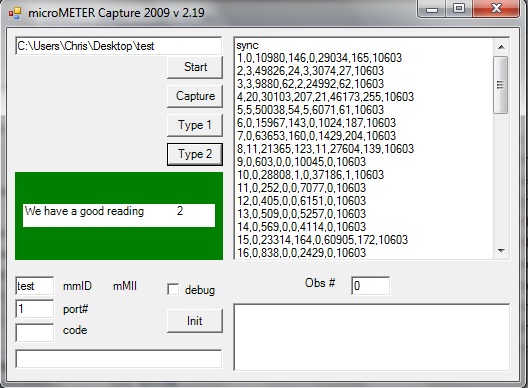The height and width of the screenshot is (388, 528).
Task: Click the mmID label
Action: 77,286
